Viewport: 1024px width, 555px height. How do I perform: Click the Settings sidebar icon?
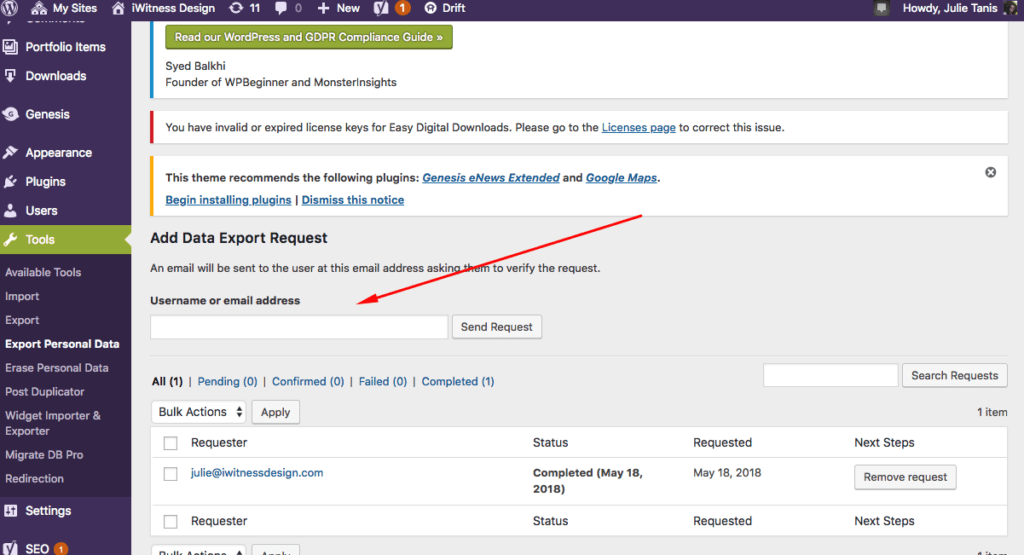pos(10,511)
